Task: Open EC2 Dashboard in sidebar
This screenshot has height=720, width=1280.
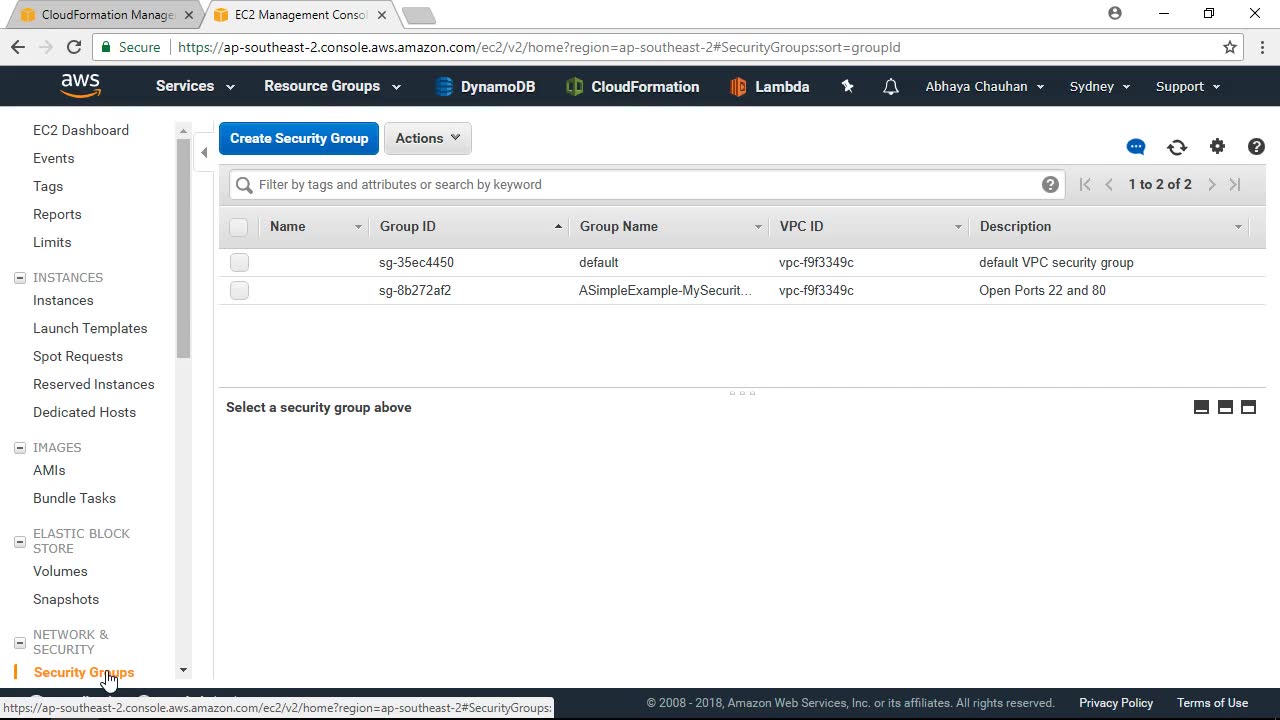Action: [x=81, y=130]
